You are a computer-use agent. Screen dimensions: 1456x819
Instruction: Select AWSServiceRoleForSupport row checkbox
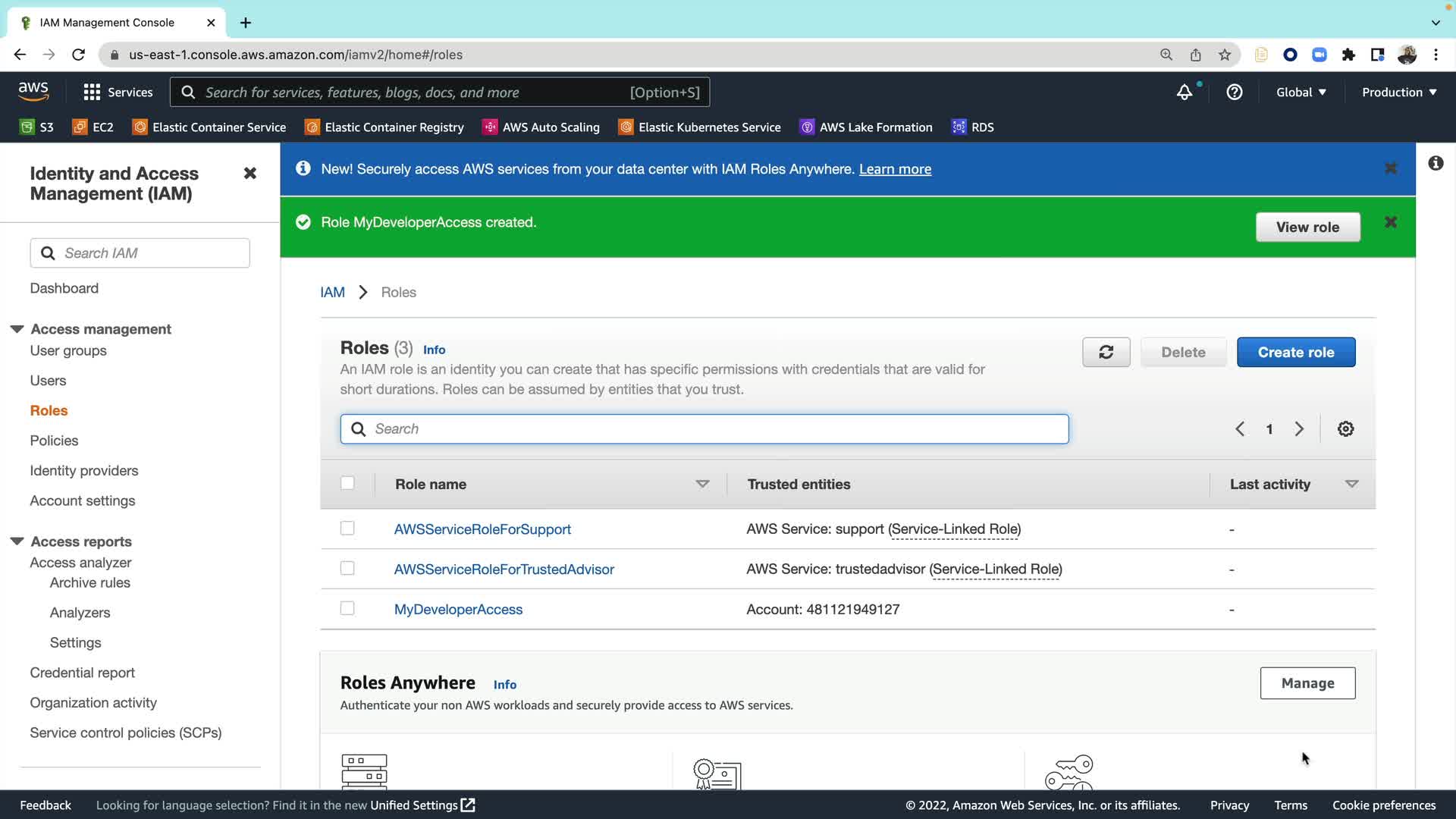pos(347,528)
